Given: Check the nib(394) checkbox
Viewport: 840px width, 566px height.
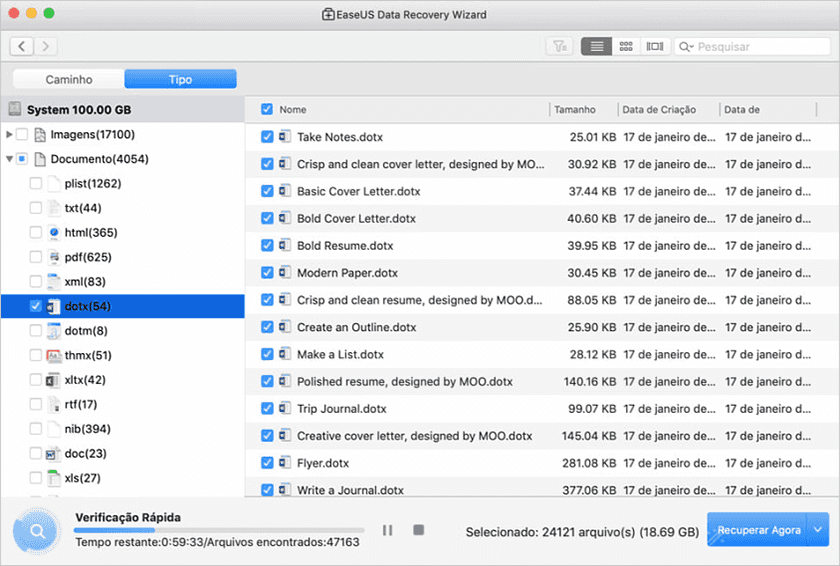Looking at the screenshot, I should point(35,429).
